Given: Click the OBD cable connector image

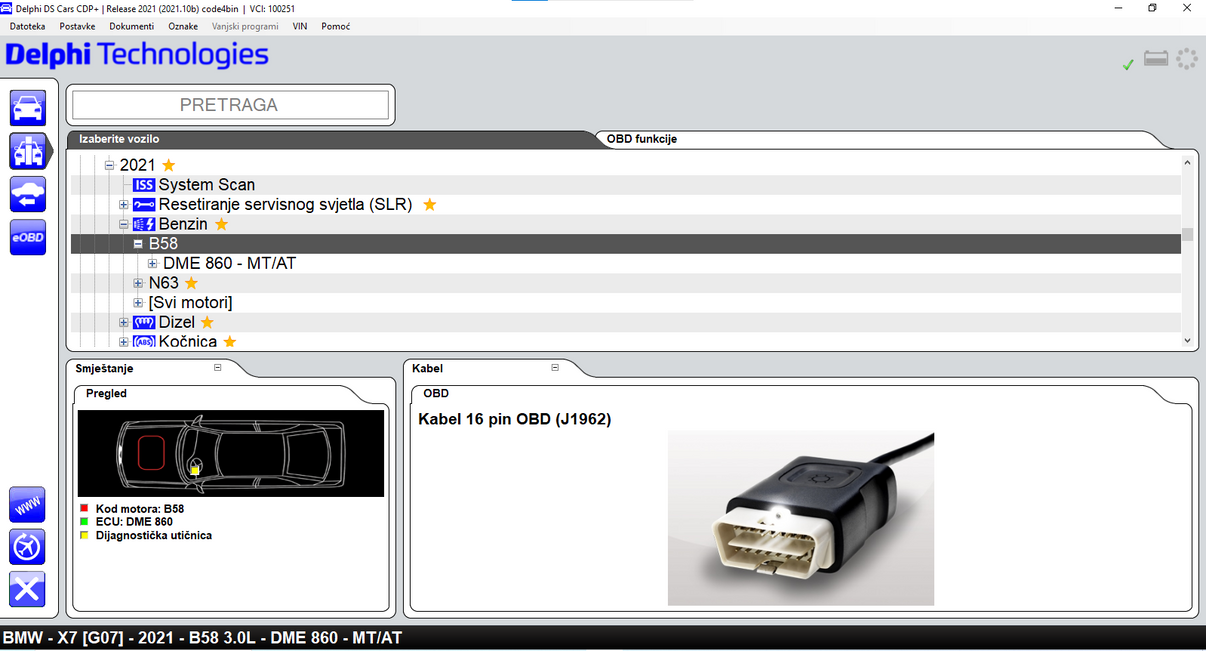Looking at the screenshot, I should [x=800, y=518].
